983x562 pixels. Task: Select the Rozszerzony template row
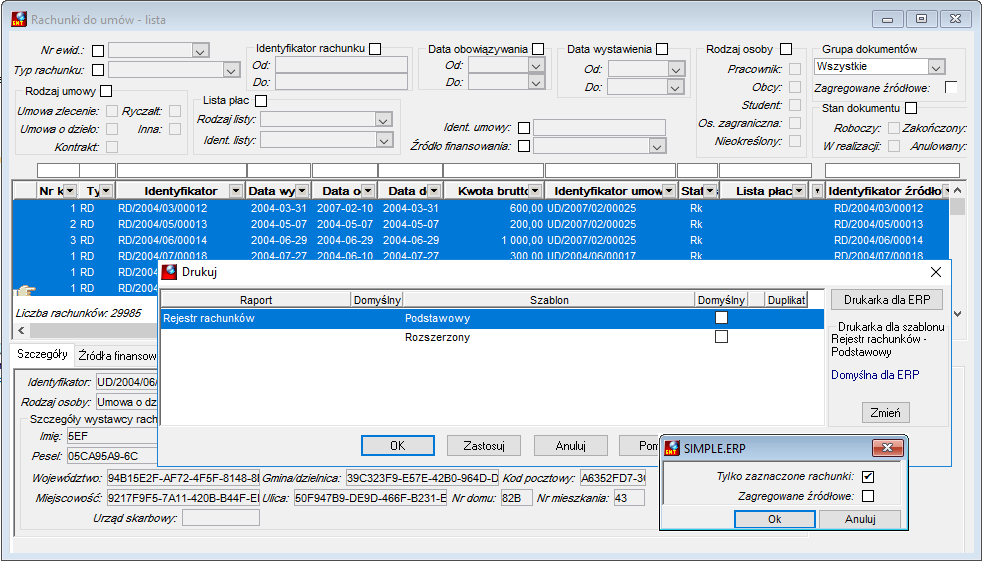coord(492,337)
